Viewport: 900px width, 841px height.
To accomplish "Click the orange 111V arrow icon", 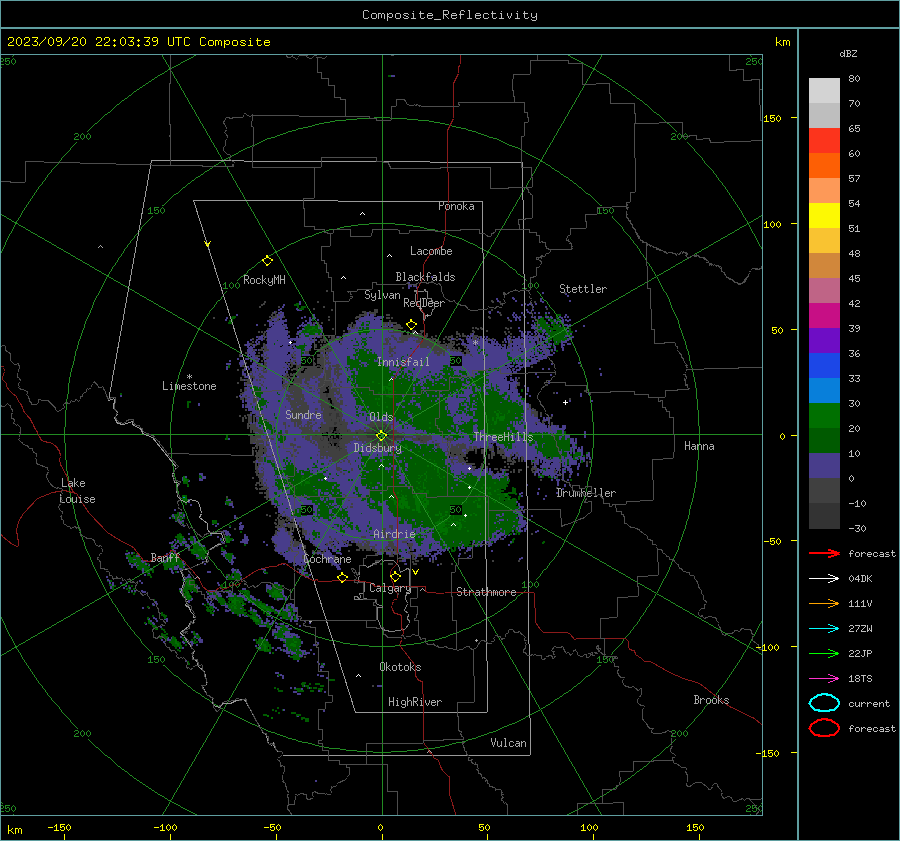I will (824, 603).
